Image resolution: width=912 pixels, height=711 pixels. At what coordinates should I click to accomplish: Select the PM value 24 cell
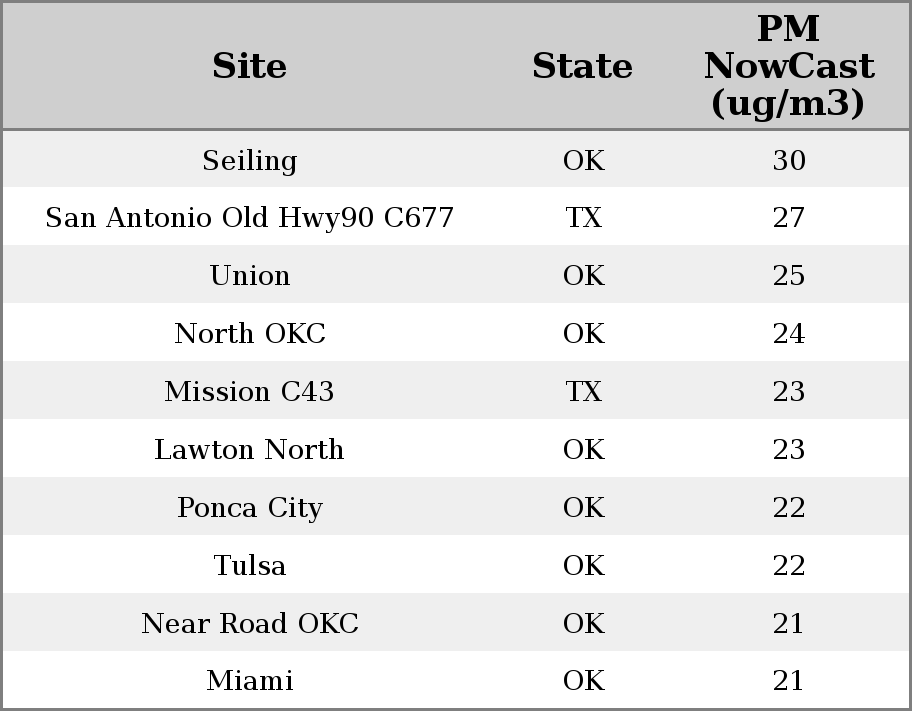tap(789, 334)
